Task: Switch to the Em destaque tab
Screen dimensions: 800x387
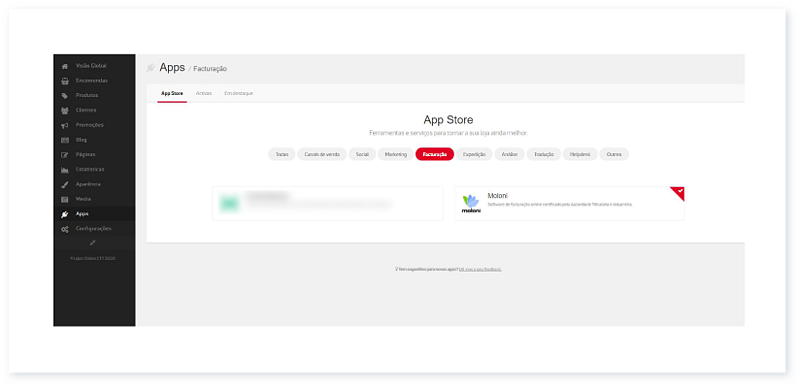Action: point(238,93)
